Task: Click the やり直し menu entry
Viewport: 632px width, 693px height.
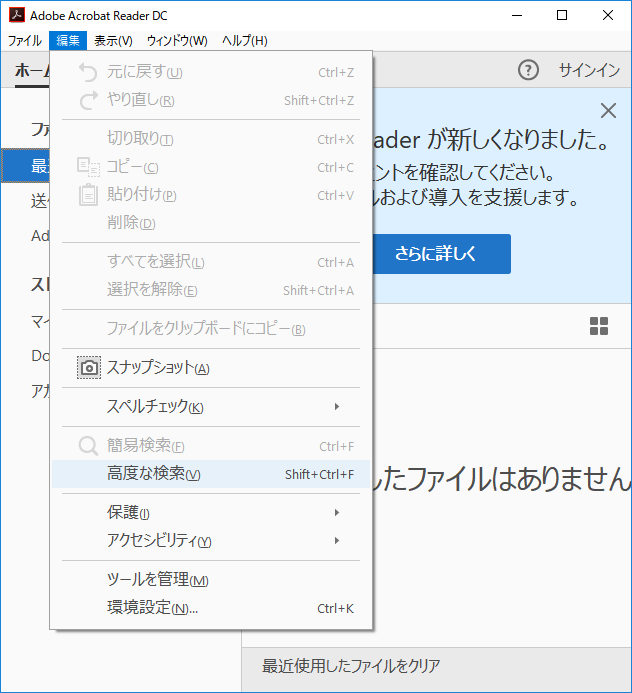Action: point(211,100)
